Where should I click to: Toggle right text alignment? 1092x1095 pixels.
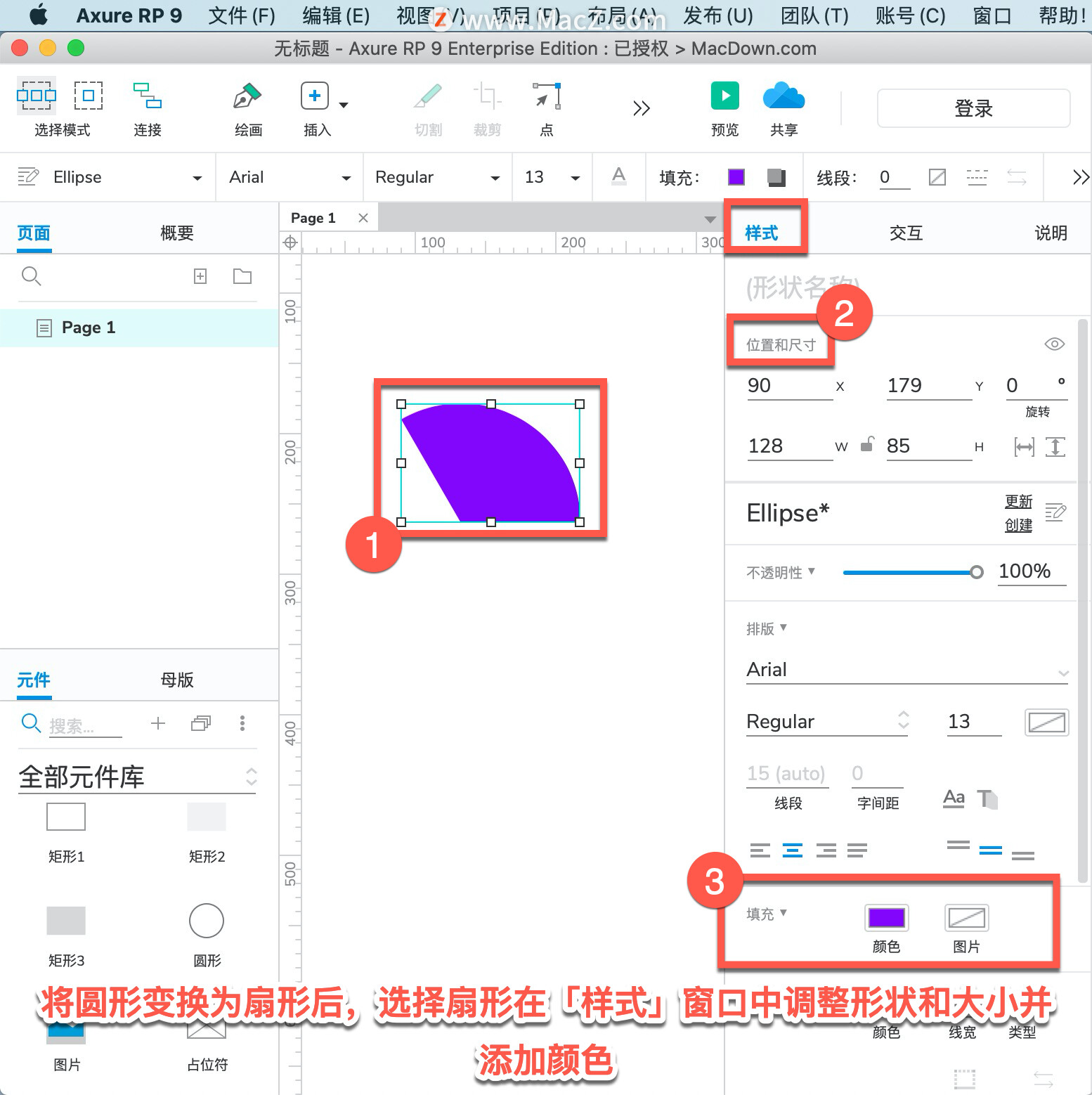826,850
